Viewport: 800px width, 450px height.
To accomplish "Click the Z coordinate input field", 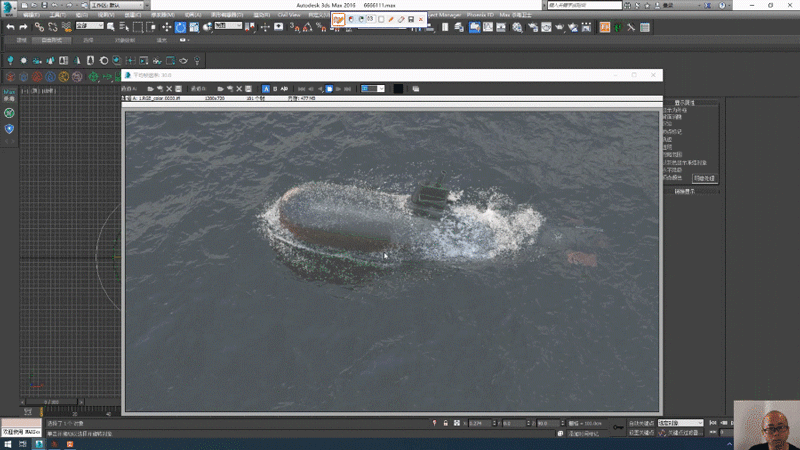I will [x=548, y=423].
